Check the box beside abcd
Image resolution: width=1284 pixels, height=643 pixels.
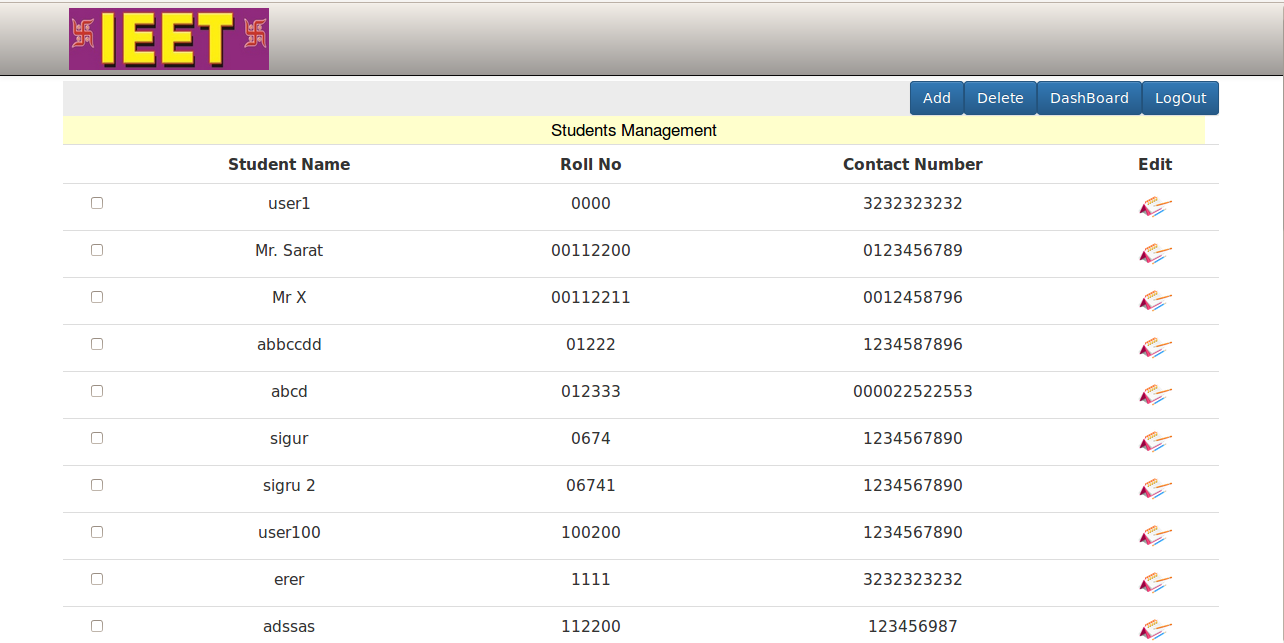pos(97,391)
